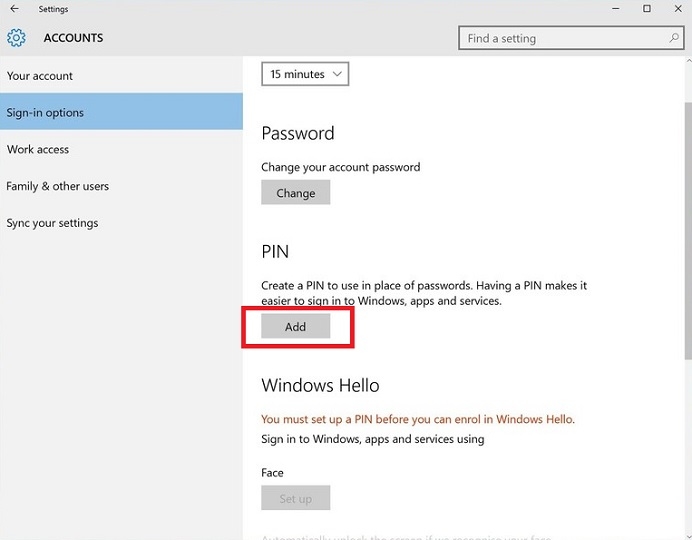The image size is (692, 540).
Task: Click scrollbar up arrow at the top
Action: point(688,61)
